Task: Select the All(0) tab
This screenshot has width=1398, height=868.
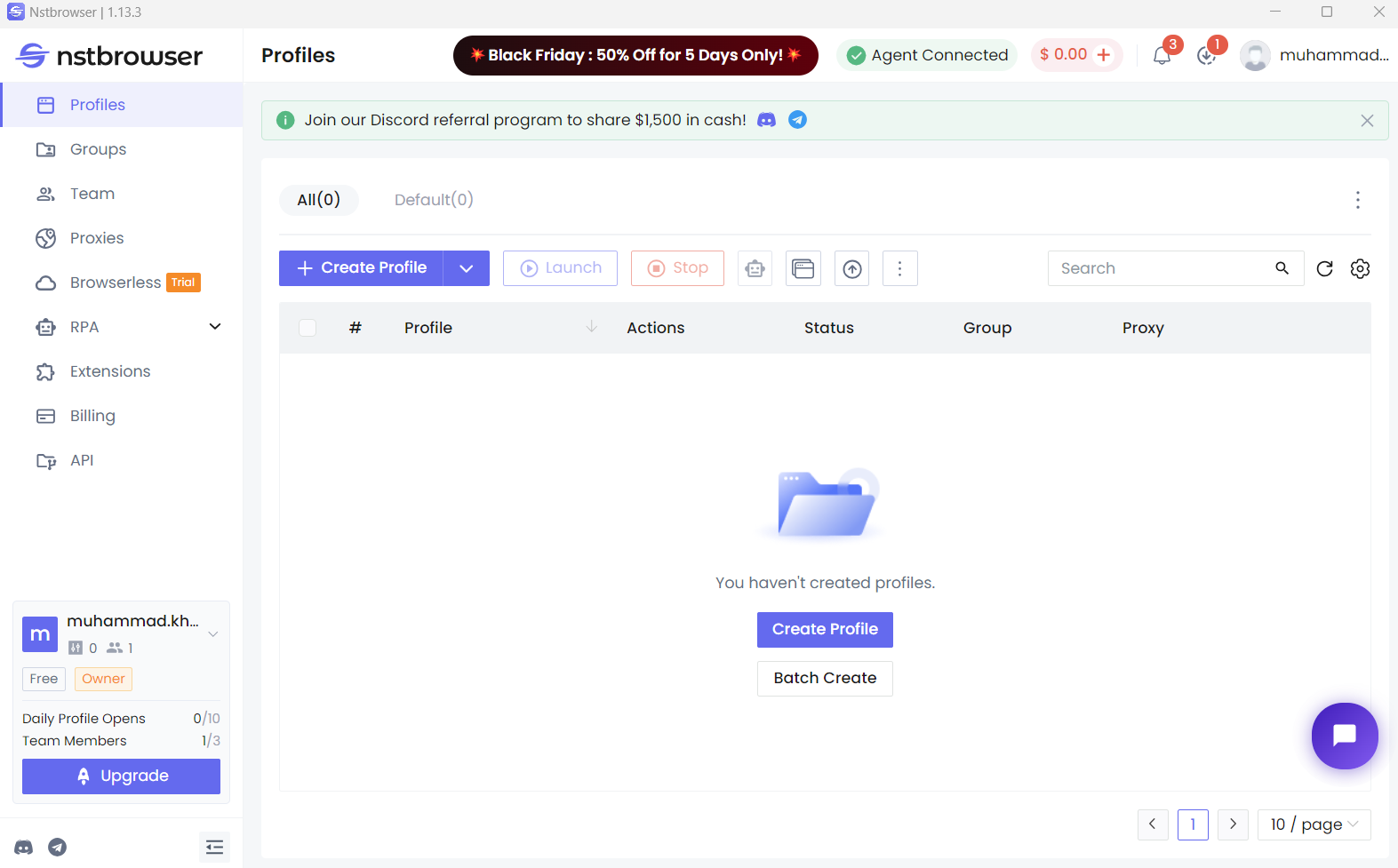Action: pyautogui.click(x=319, y=200)
